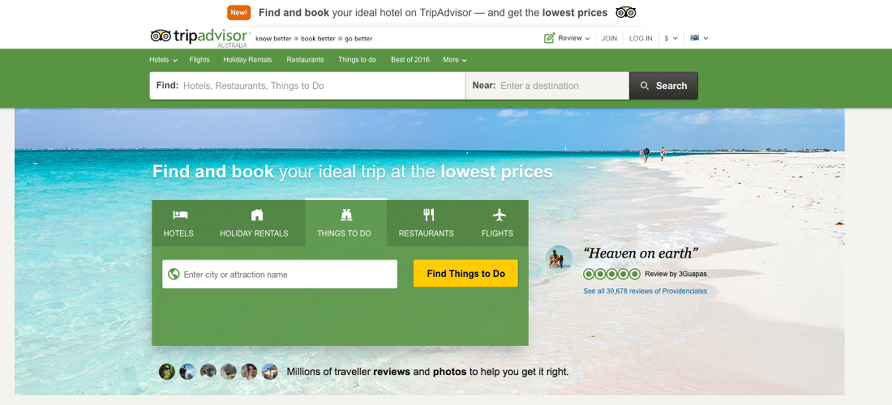Screen dimensions: 892x405
Task: Click the Near destination input field
Action: [x=547, y=86]
